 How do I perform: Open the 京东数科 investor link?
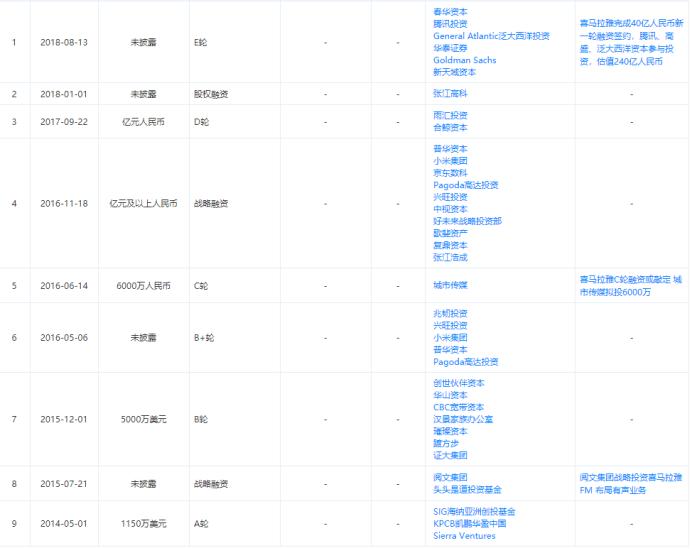[450, 173]
